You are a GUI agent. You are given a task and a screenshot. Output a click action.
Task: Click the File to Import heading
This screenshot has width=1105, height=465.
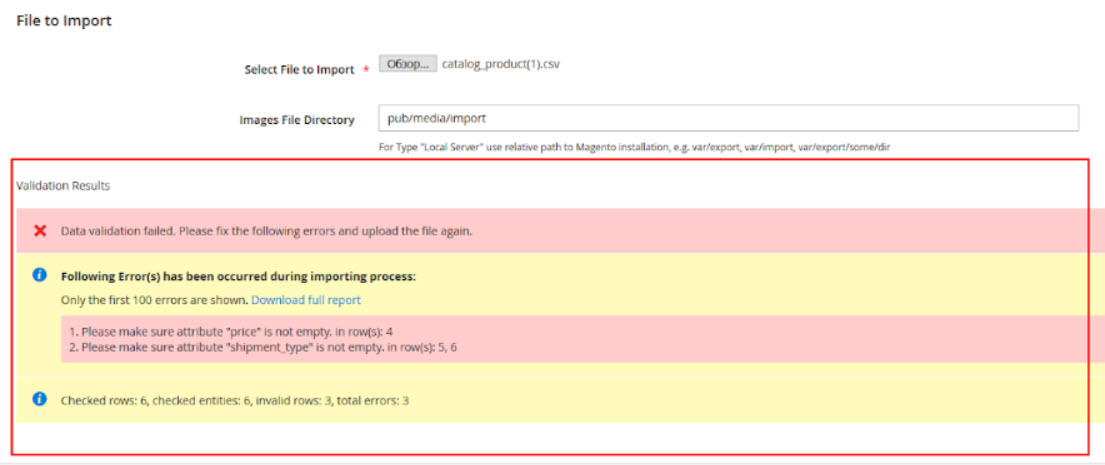(x=64, y=21)
